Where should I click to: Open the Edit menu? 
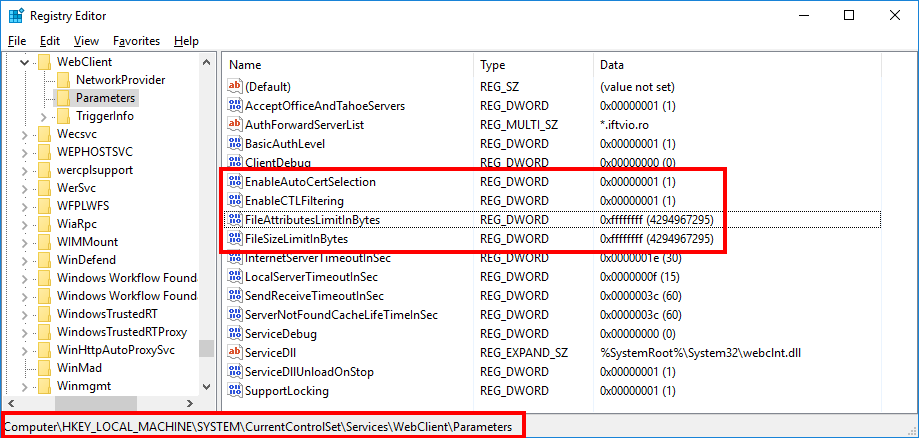[x=50, y=41]
